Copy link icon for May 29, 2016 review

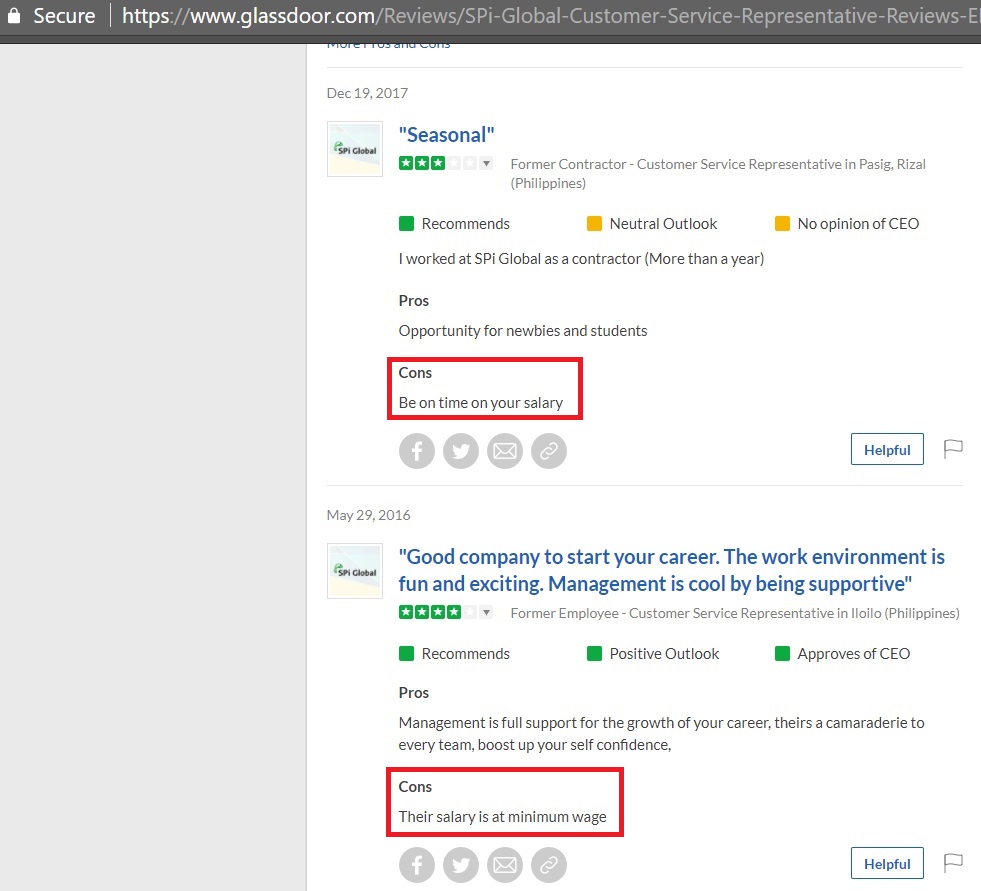click(549, 865)
